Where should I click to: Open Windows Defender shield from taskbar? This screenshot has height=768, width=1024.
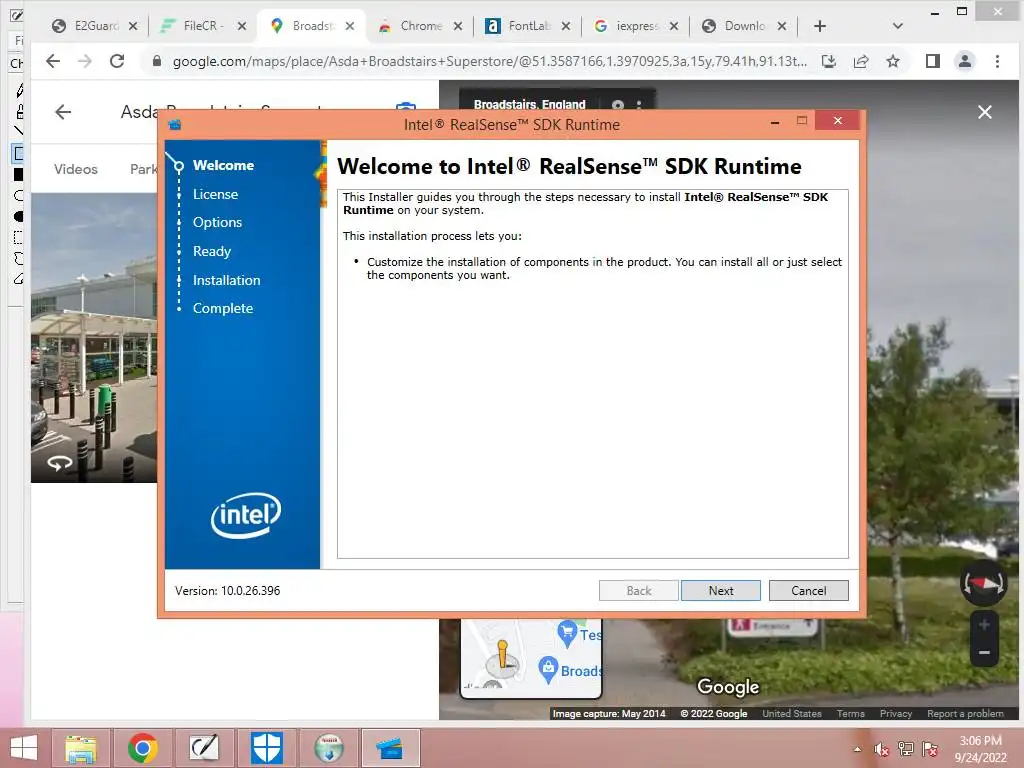click(x=266, y=748)
